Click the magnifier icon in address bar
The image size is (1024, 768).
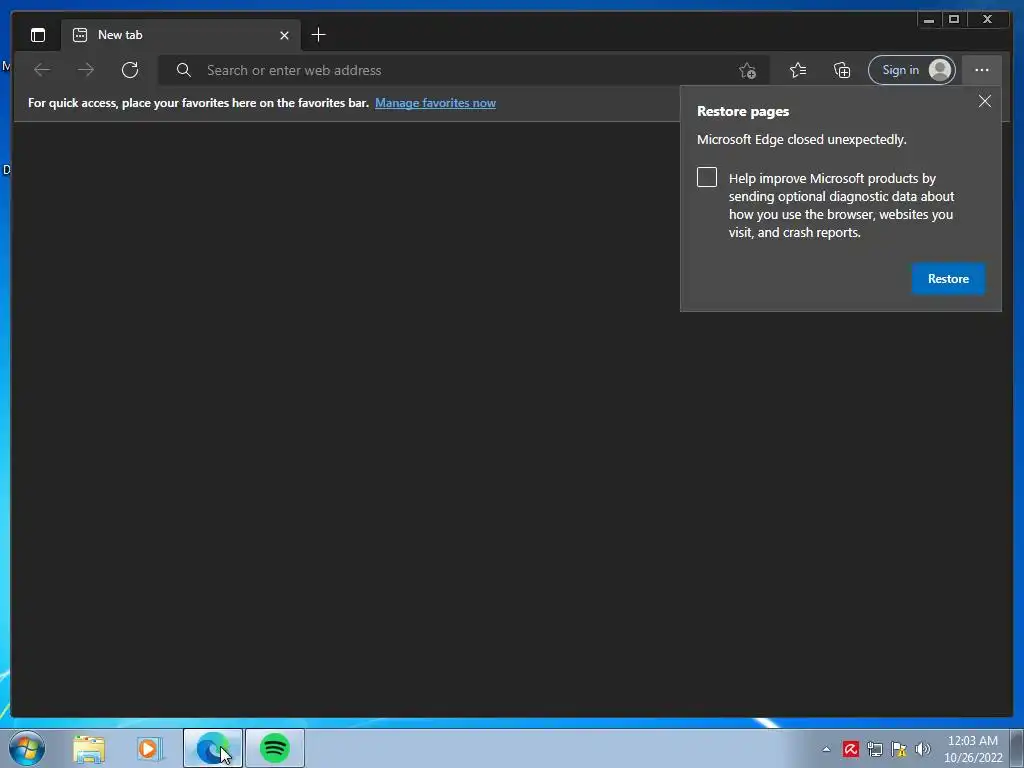pyautogui.click(x=184, y=70)
